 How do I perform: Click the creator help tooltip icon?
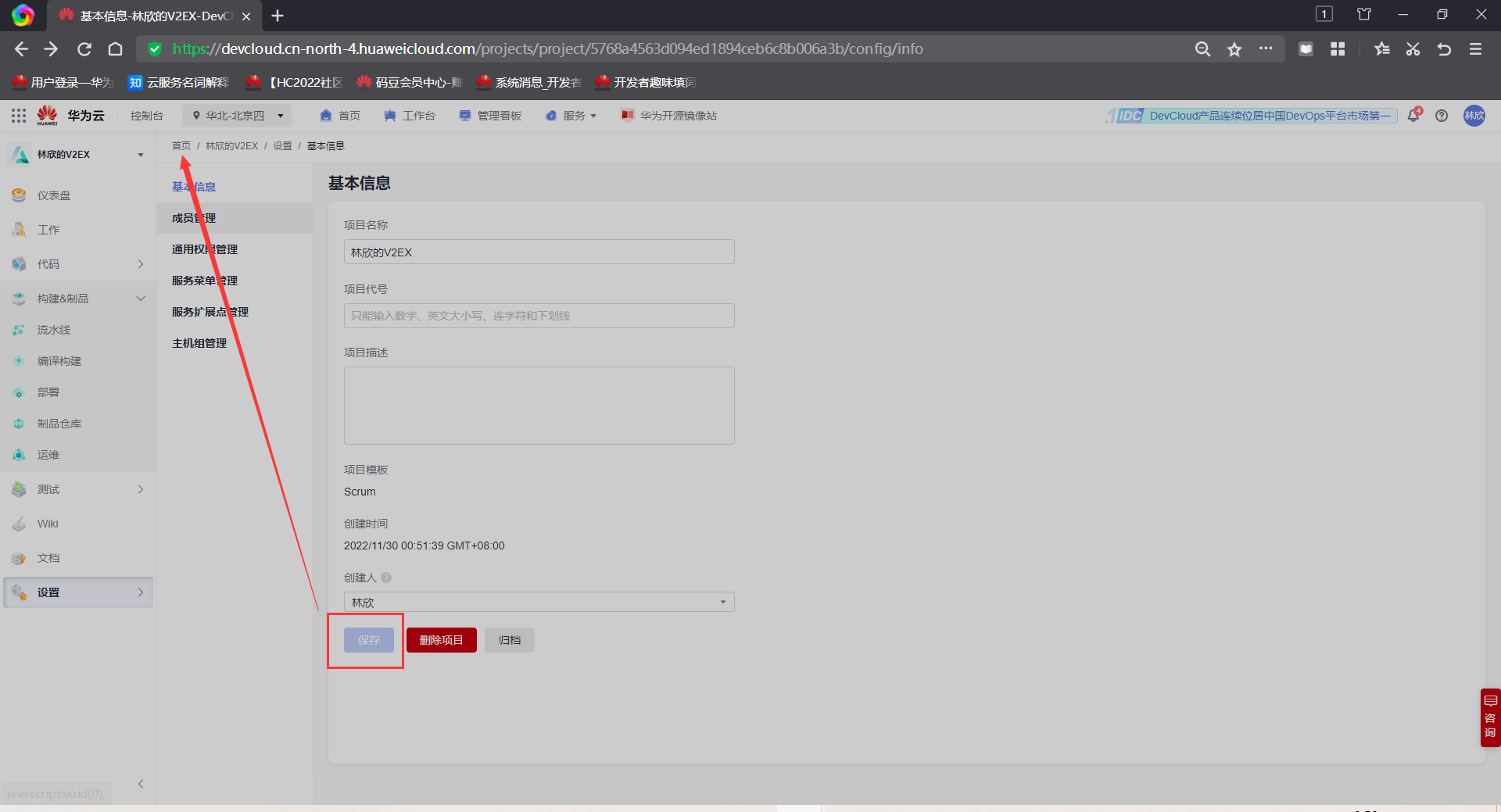click(x=386, y=578)
